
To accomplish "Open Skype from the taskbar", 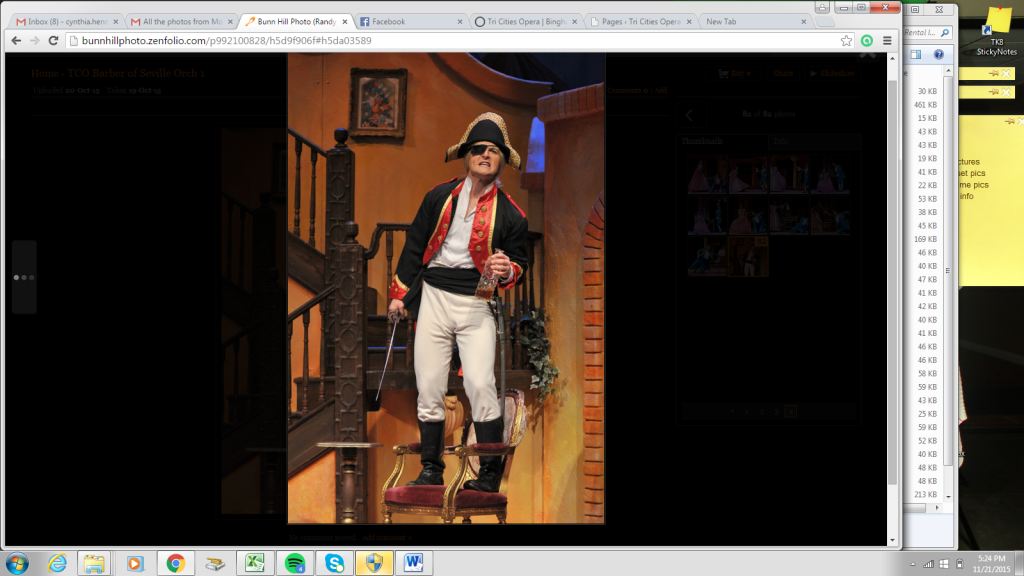I will (331, 563).
